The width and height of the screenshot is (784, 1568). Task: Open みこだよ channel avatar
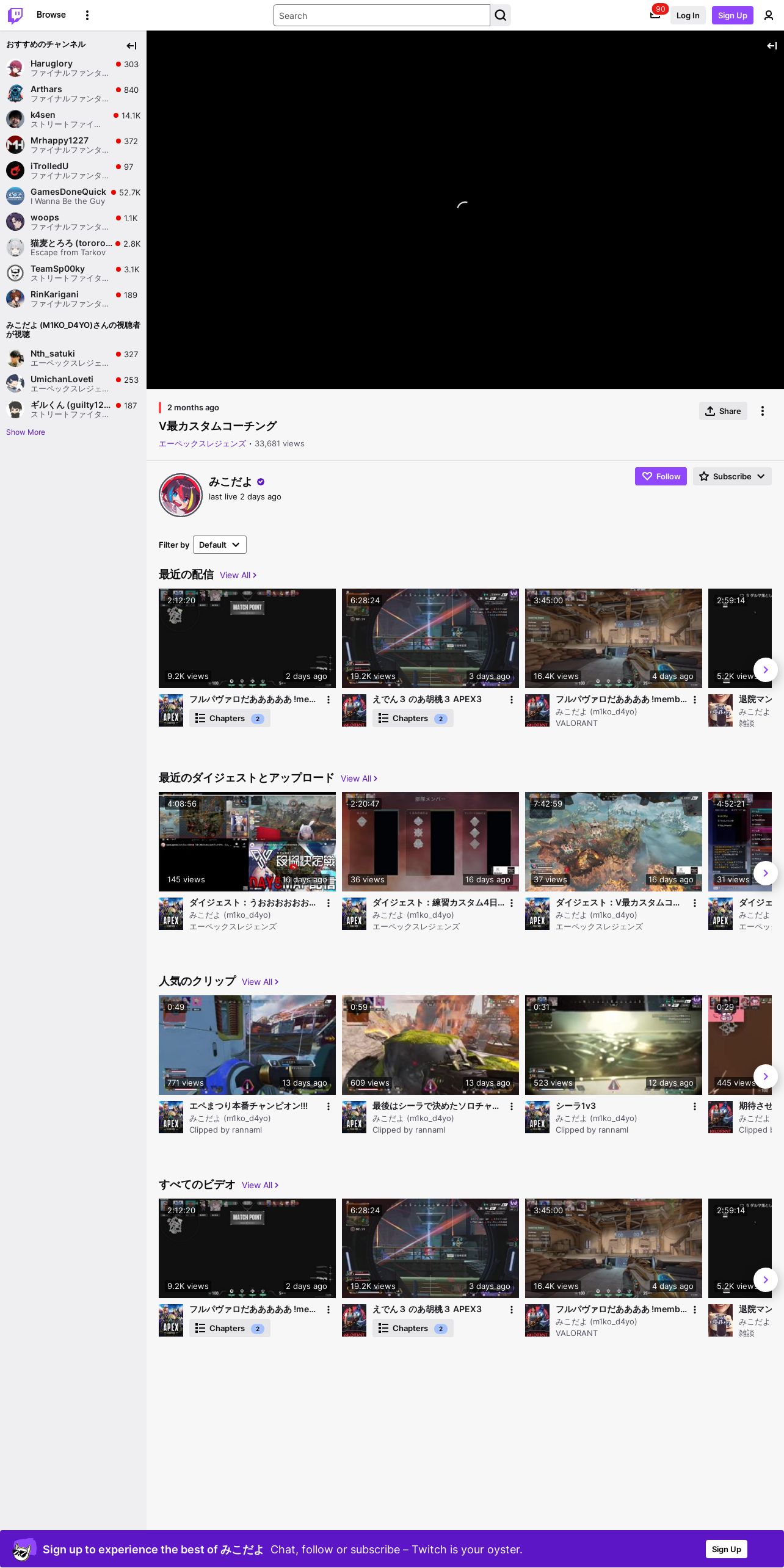[x=181, y=495]
